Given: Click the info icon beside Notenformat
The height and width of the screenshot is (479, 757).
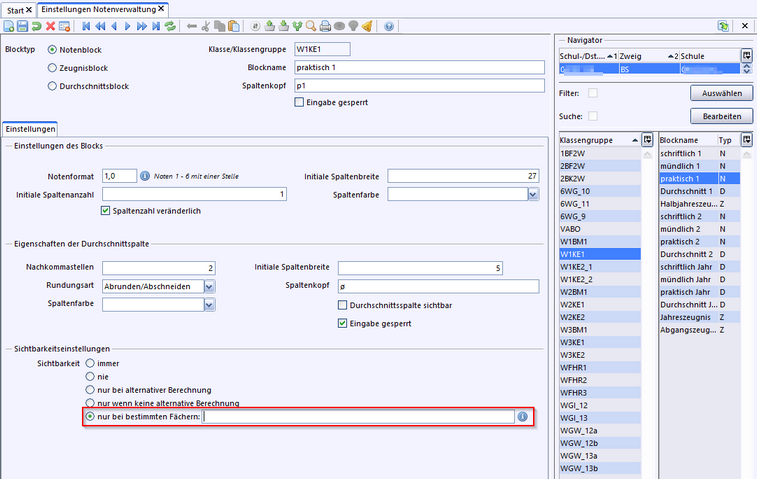Looking at the screenshot, I should [145, 176].
